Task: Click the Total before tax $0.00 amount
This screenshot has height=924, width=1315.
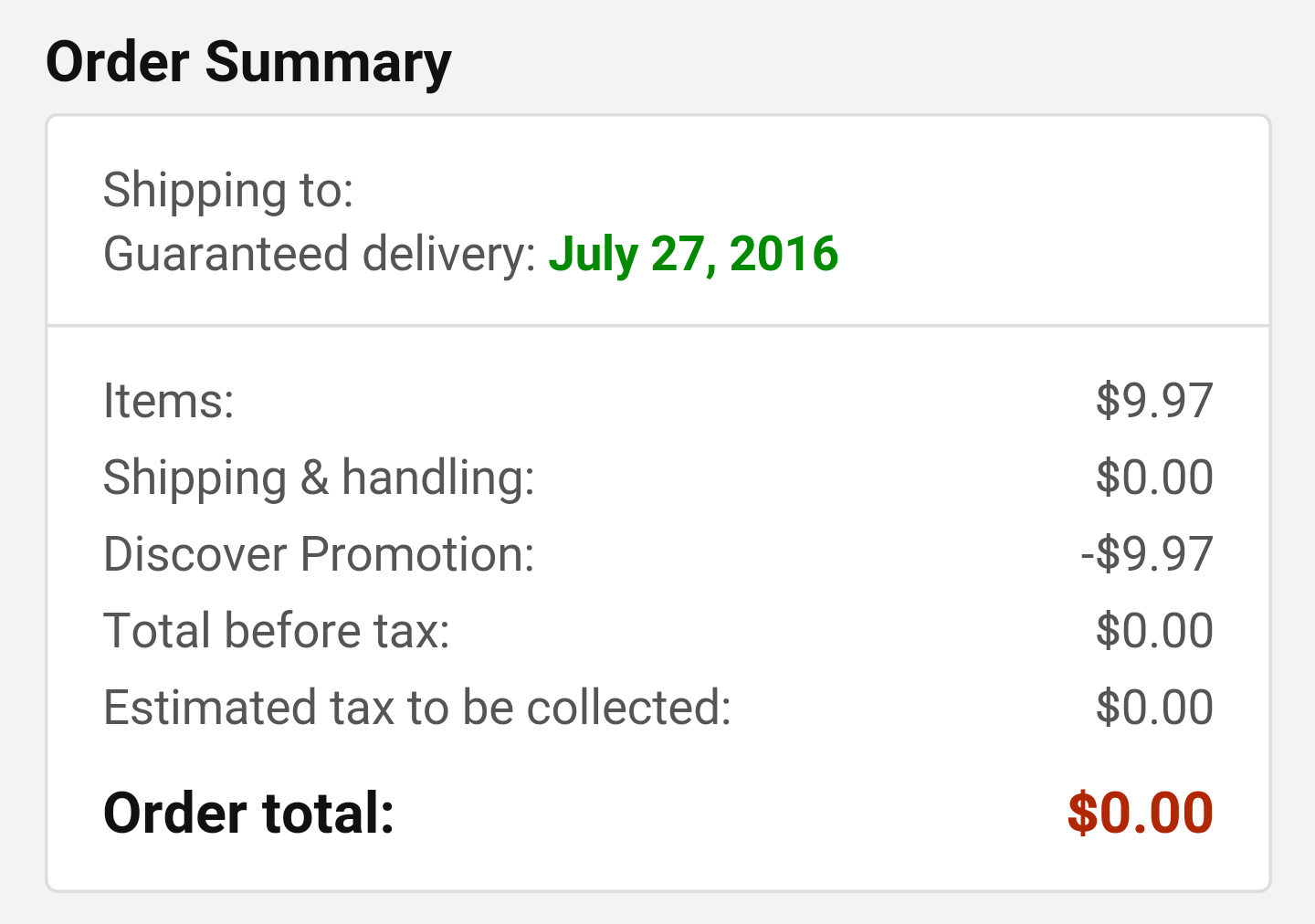Action: (1154, 631)
